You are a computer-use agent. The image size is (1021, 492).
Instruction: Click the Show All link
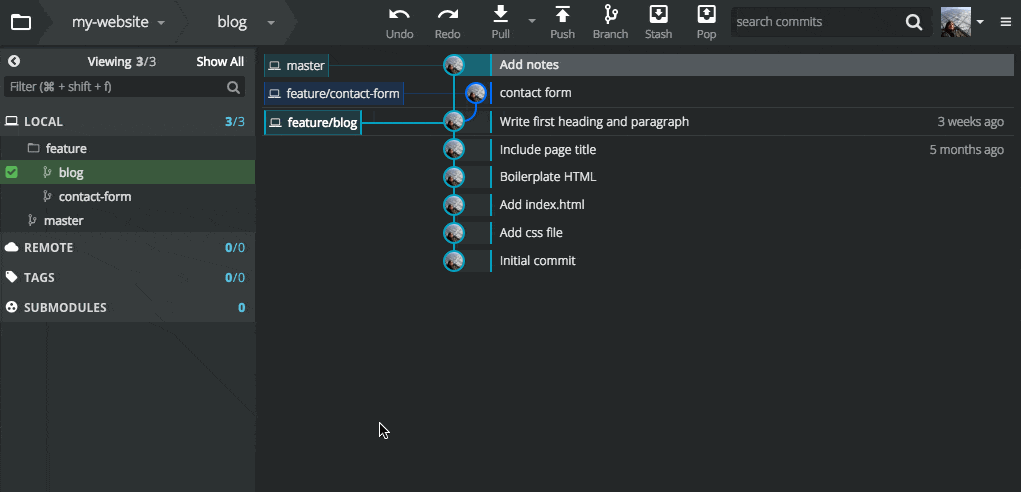pyautogui.click(x=220, y=62)
